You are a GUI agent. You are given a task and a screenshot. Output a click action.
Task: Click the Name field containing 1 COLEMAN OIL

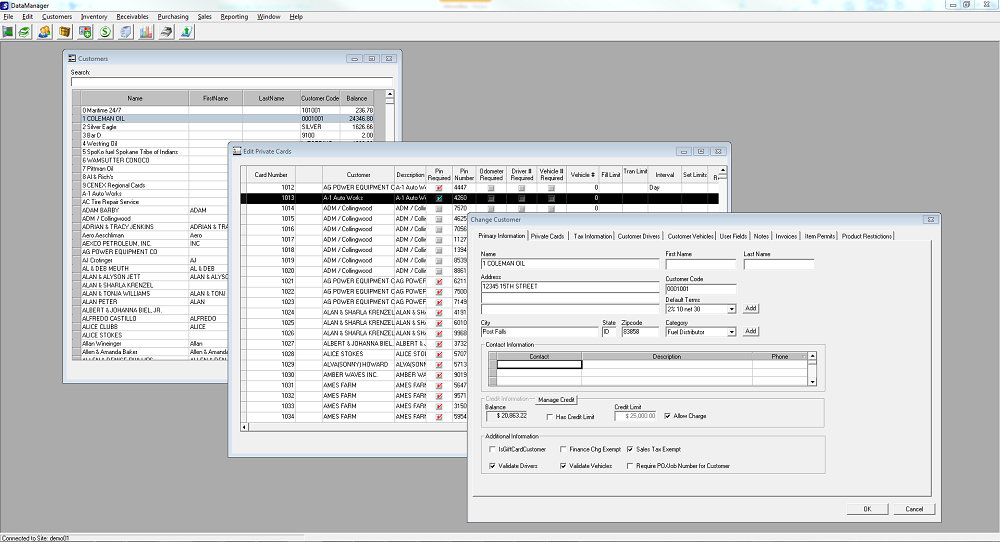click(x=570, y=263)
